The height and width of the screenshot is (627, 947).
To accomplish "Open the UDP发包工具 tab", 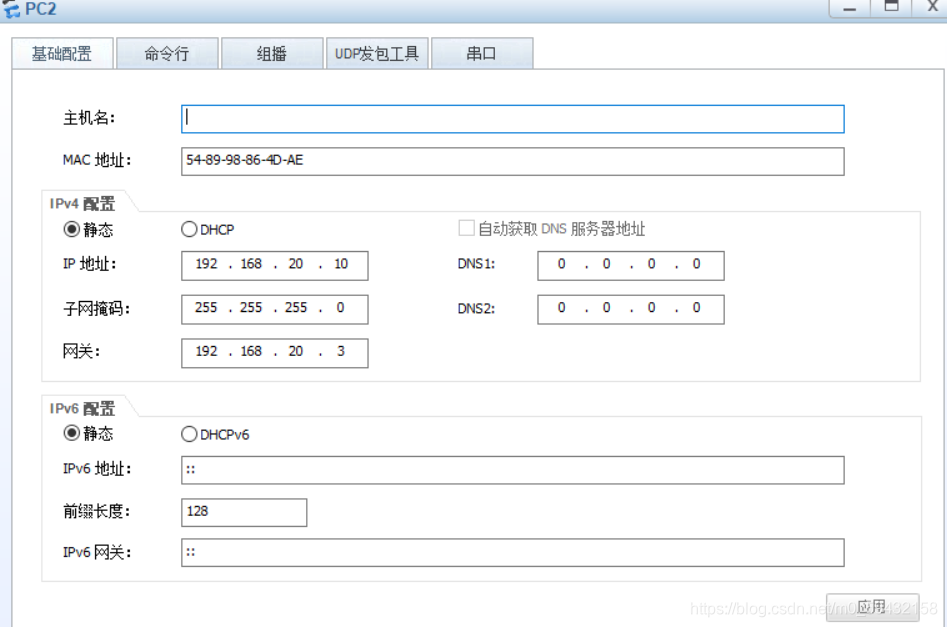I will (377, 54).
